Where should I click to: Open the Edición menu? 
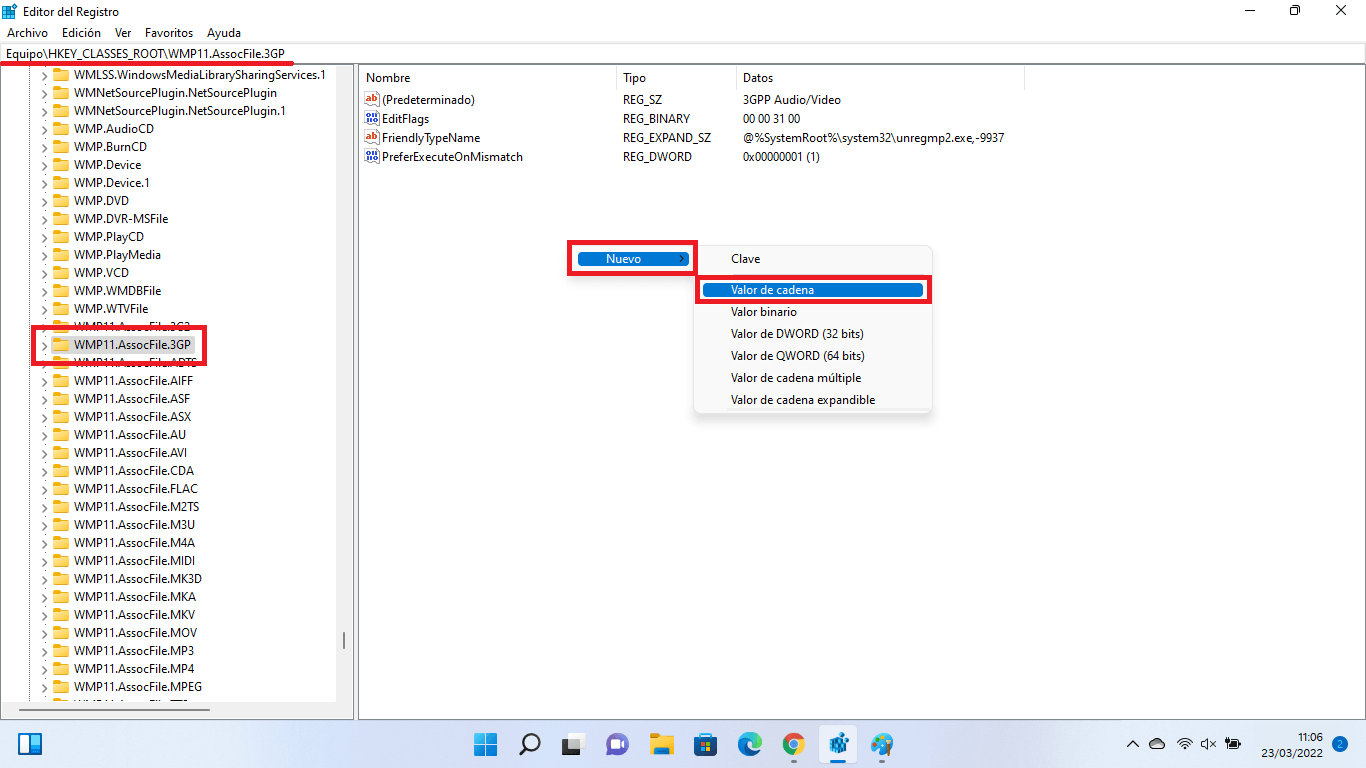coord(81,33)
